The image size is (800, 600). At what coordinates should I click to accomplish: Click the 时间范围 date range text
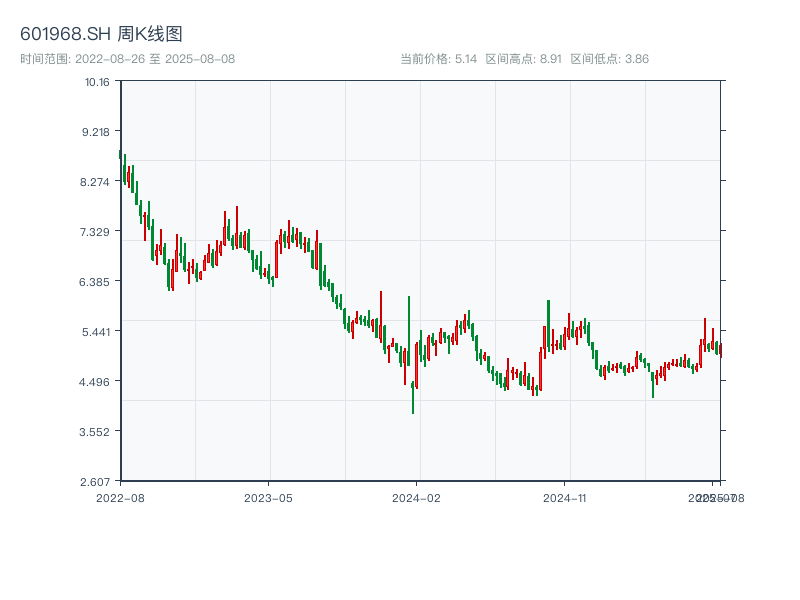127,59
